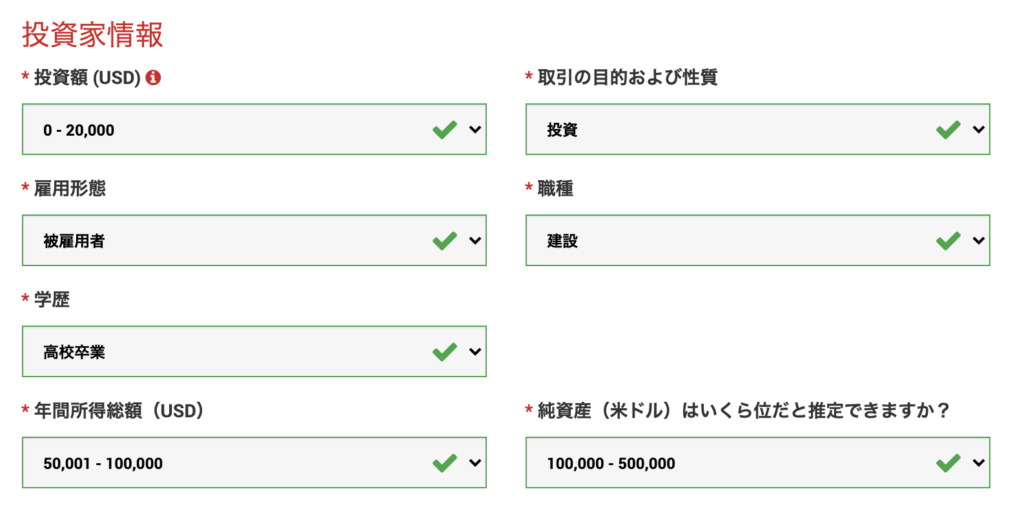Image resolution: width=1024 pixels, height=509 pixels.
Task: Select the 被雇用者 value text in 雇用形態
Action: click(73, 241)
